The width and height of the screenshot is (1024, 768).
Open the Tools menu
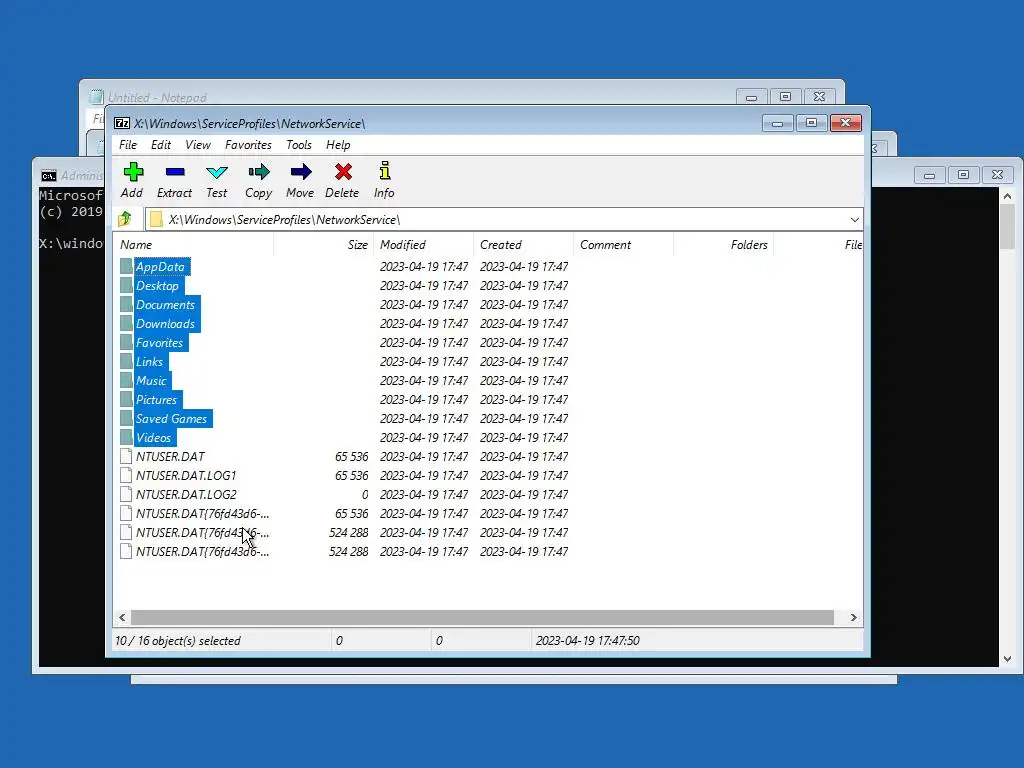[x=298, y=145]
